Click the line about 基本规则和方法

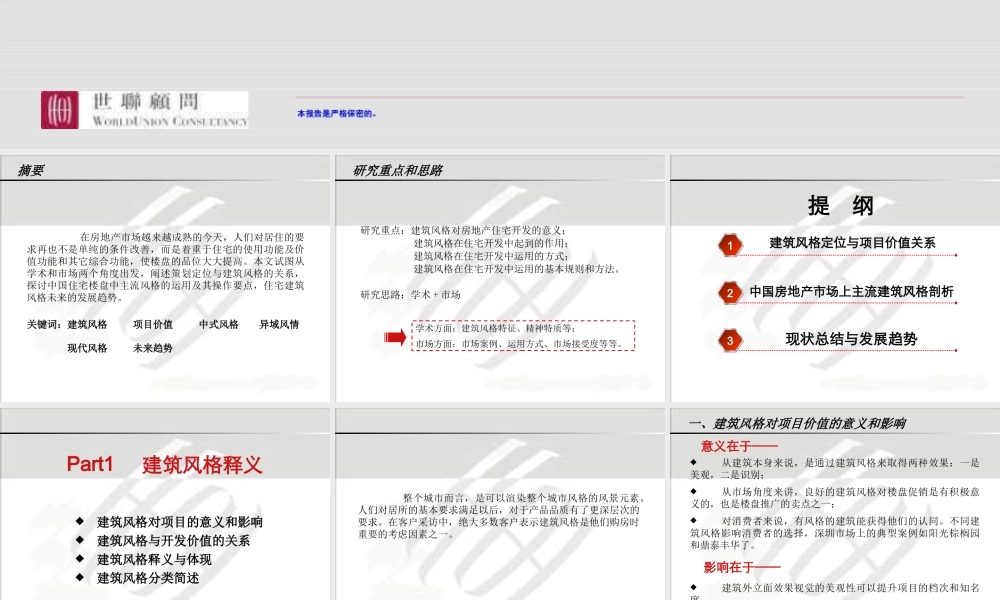[x=517, y=269]
